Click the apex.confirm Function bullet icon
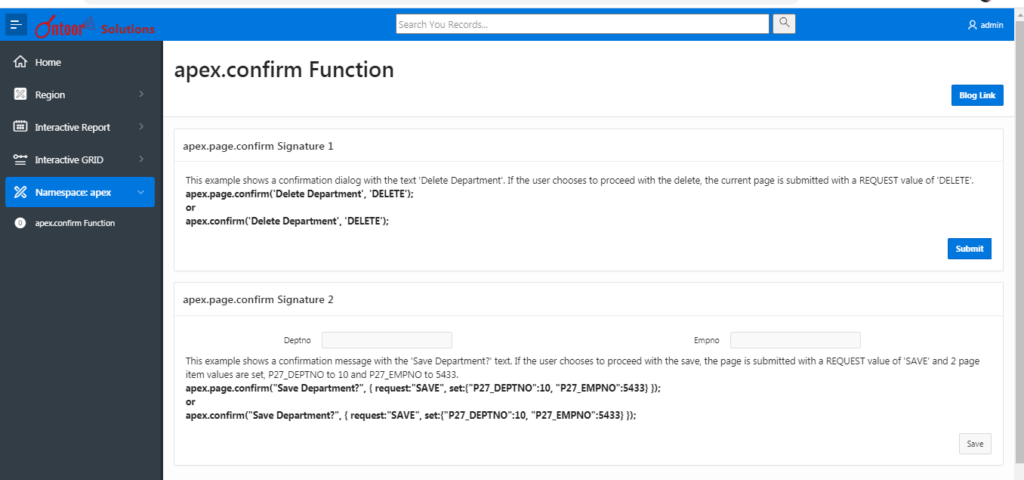Viewport: 1024px width, 480px height. click(x=20, y=223)
